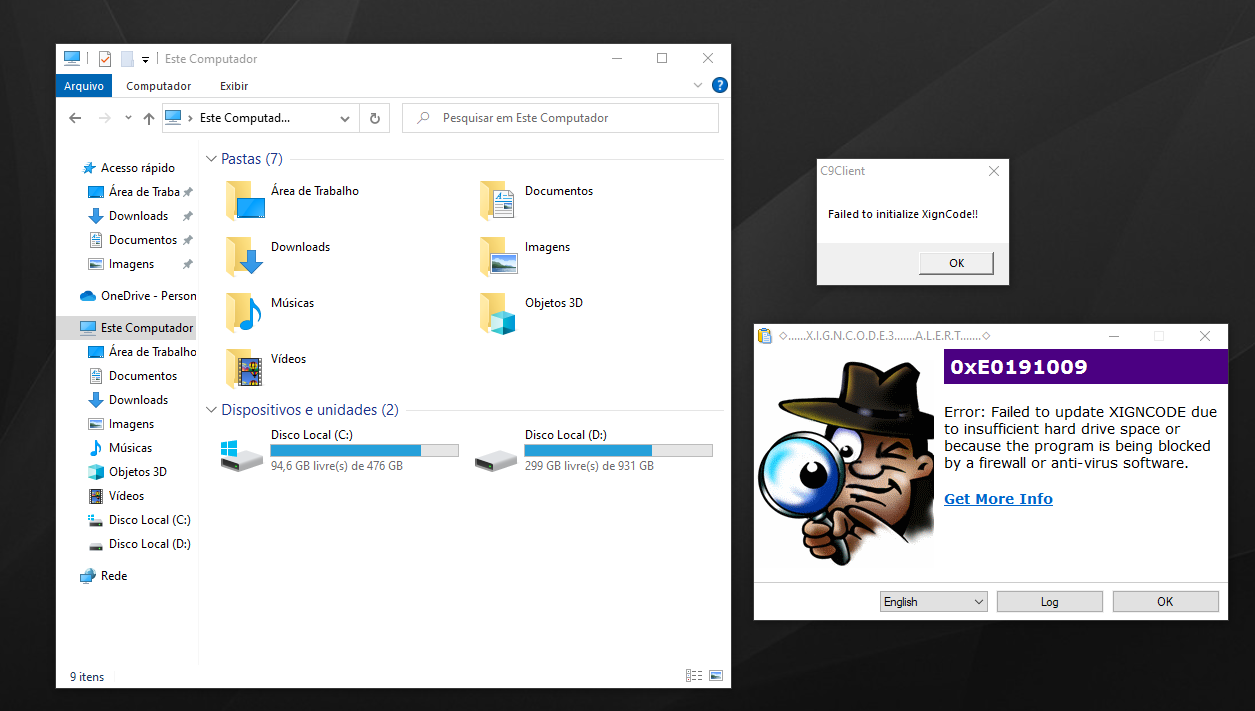The image size is (1255, 711).
Task: Navigate back with the back arrow
Action: (75, 118)
